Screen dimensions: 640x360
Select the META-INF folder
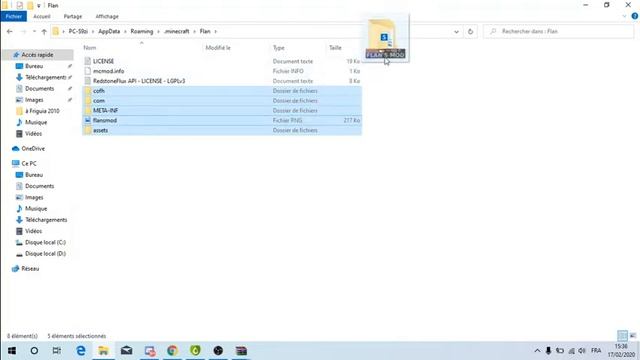(222, 110)
